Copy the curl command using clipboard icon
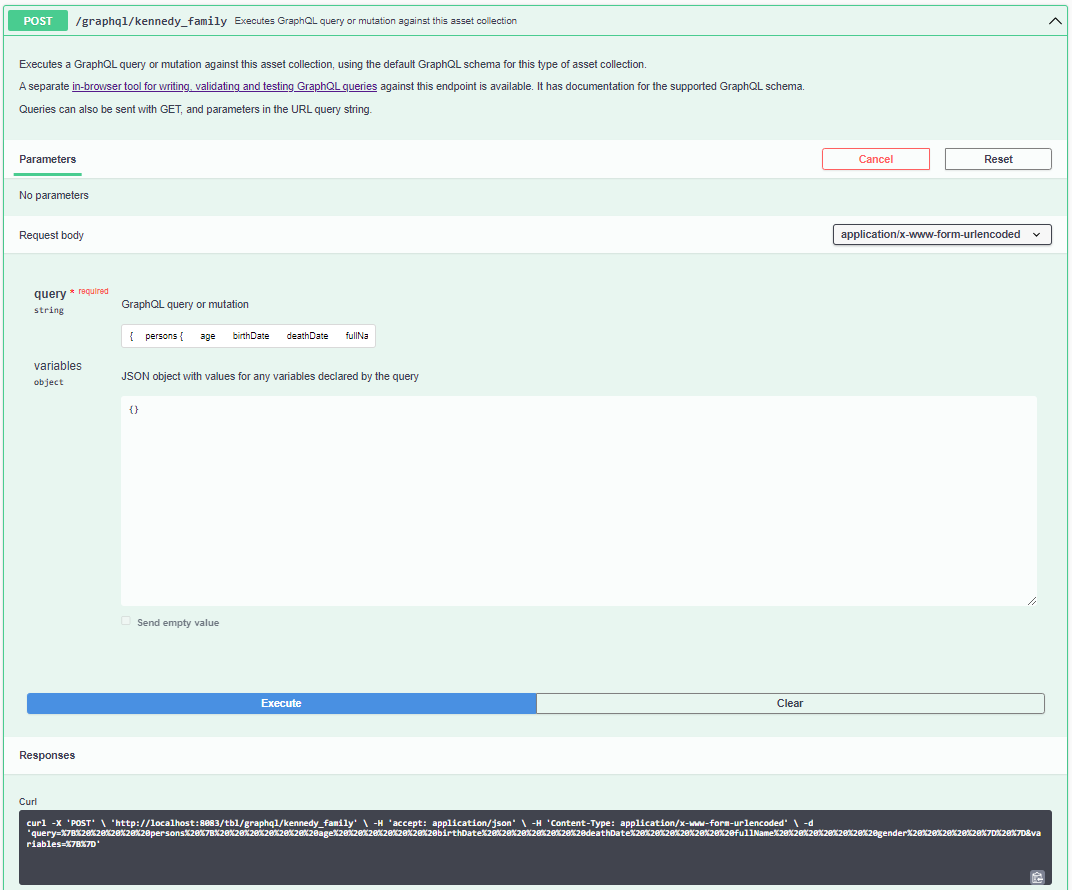Image resolution: width=1072 pixels, height=890 pixels. [x=1037, y=877]
